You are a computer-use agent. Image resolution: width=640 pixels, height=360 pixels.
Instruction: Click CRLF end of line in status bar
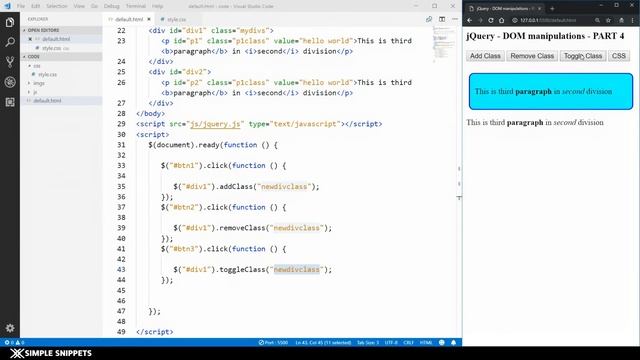pyautogui.click(x=409, y=342)
